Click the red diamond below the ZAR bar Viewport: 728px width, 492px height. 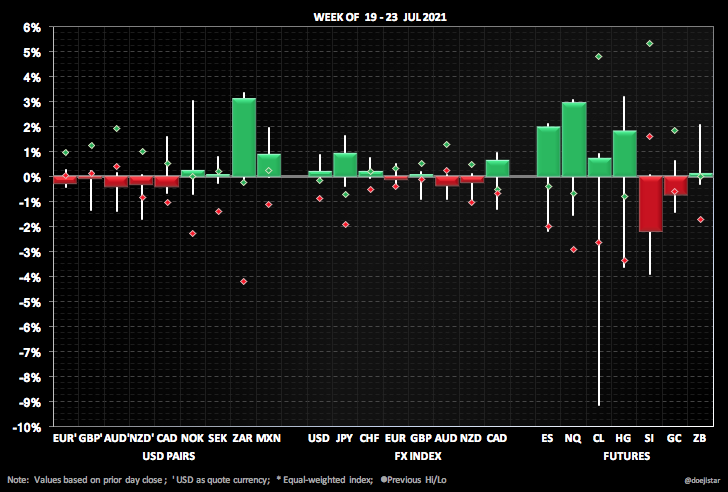[x=243, y=282]
